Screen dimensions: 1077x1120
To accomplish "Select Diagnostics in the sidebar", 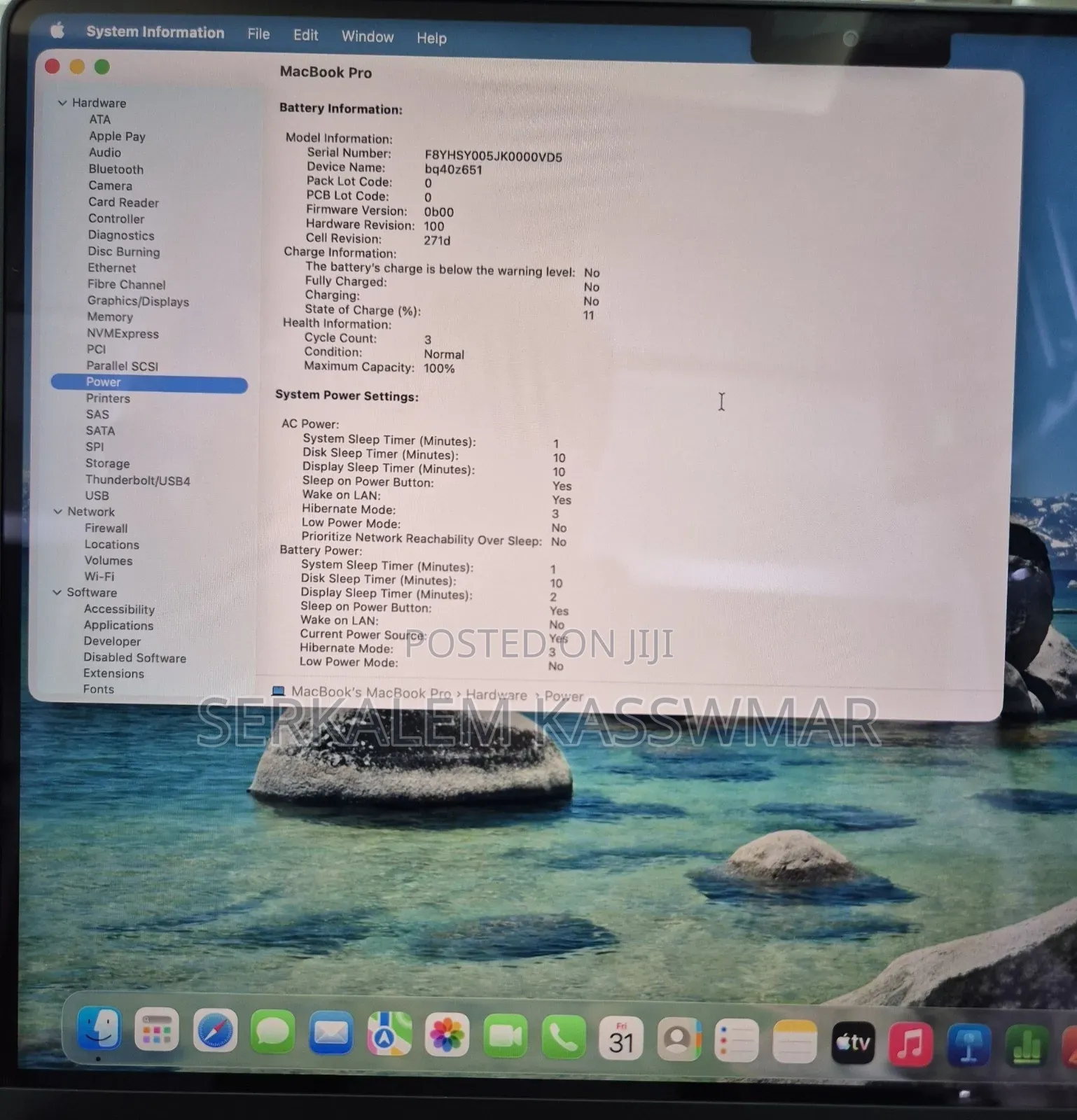I will pos(121,235).
